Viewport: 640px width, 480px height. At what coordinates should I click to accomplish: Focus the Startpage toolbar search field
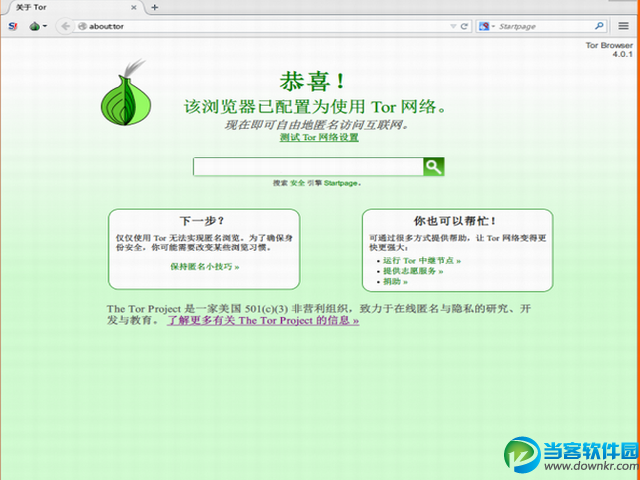click(544, 26)
